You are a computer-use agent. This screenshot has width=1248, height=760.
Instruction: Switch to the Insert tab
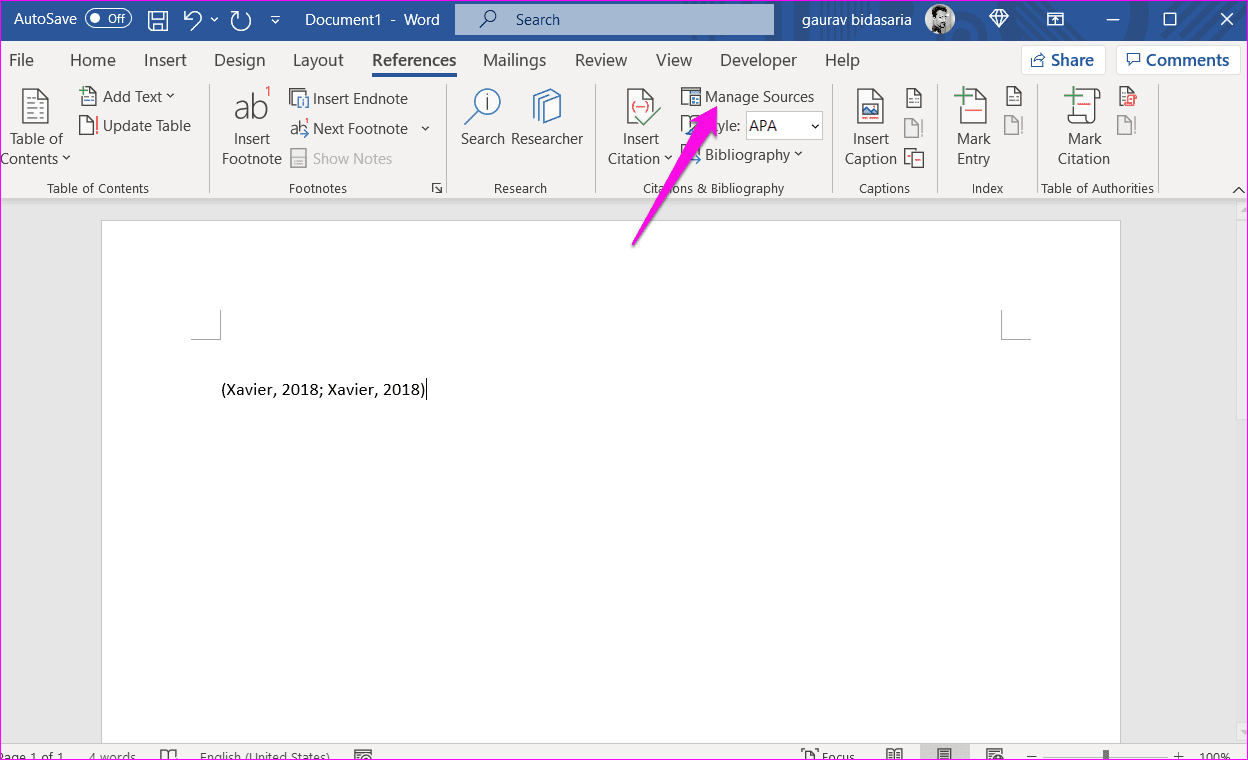[x=165, y=60]
